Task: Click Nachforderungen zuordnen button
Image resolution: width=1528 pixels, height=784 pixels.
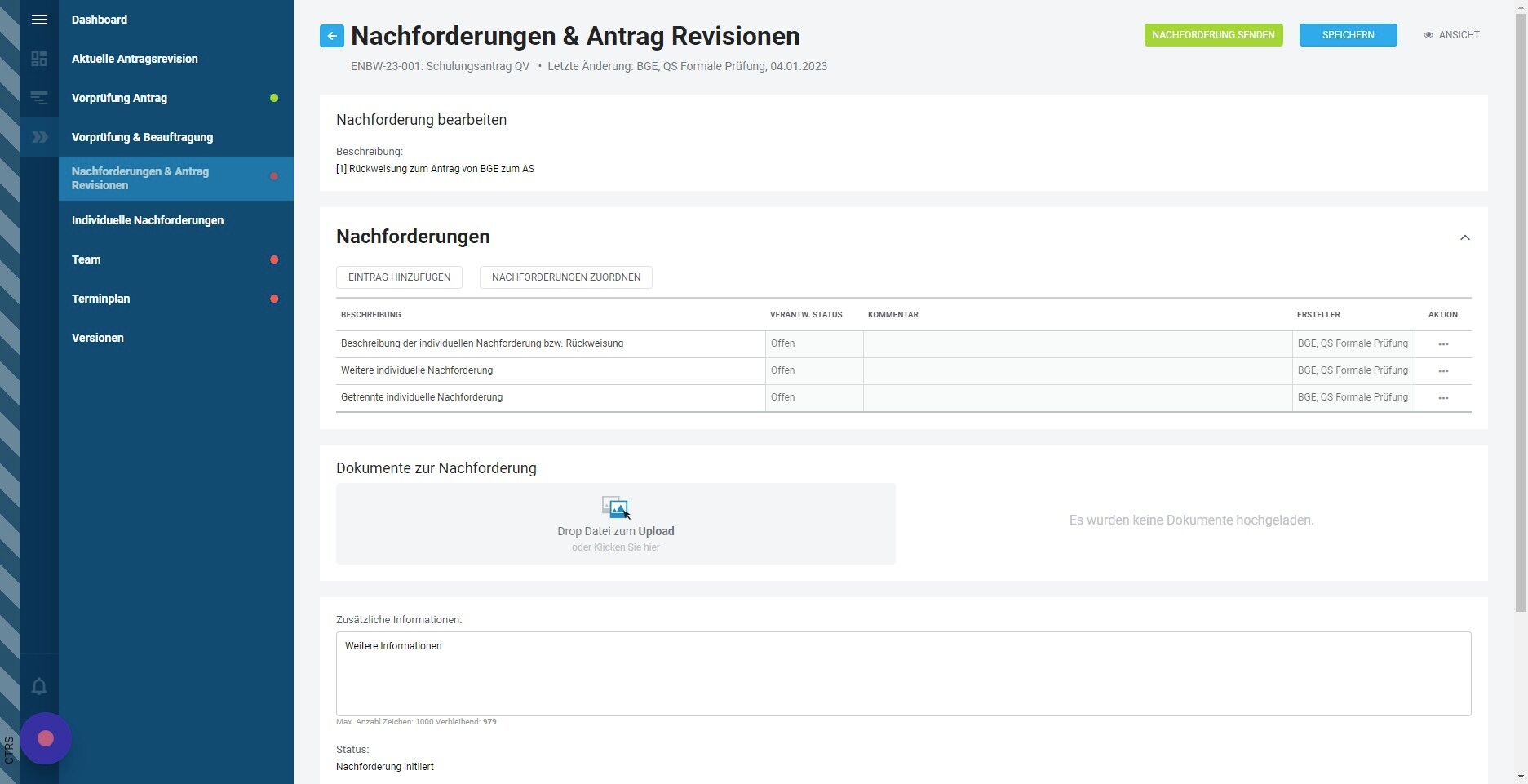Action: tap(566, 277)
